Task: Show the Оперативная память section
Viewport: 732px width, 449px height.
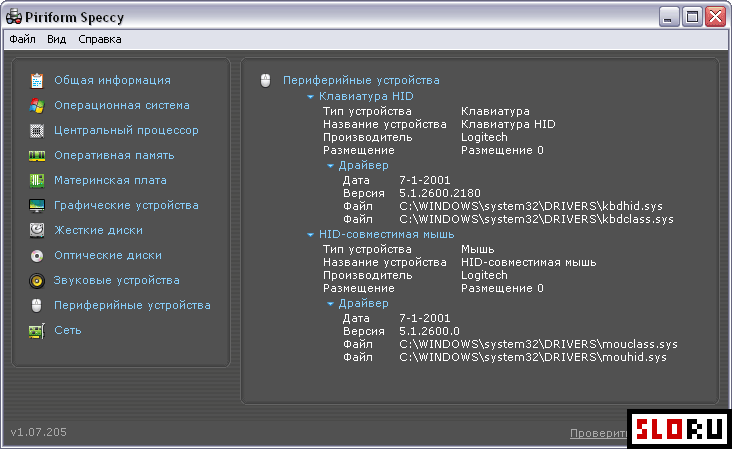Action: pos(114,155)
